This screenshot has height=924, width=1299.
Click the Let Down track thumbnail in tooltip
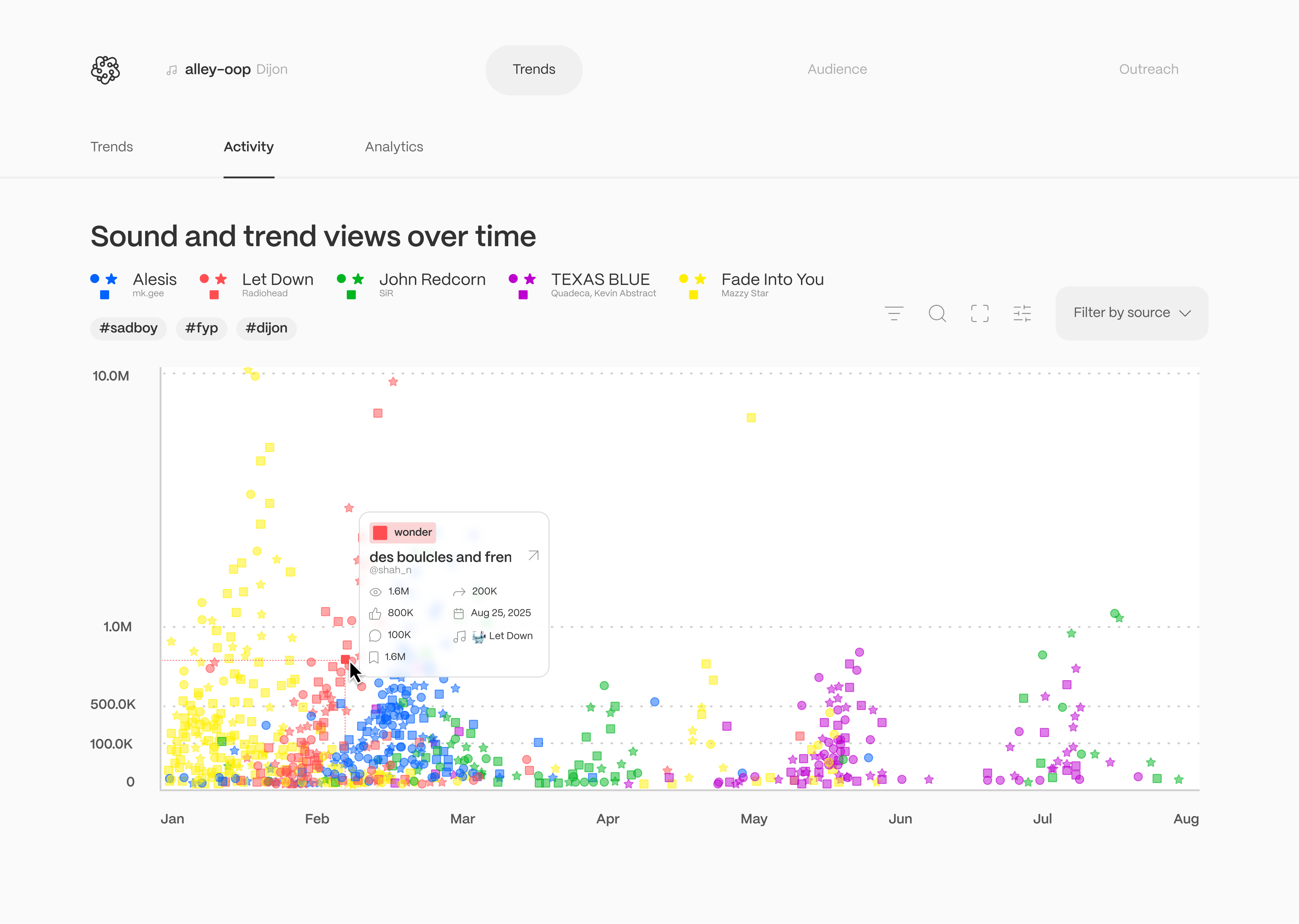(479, 636)
